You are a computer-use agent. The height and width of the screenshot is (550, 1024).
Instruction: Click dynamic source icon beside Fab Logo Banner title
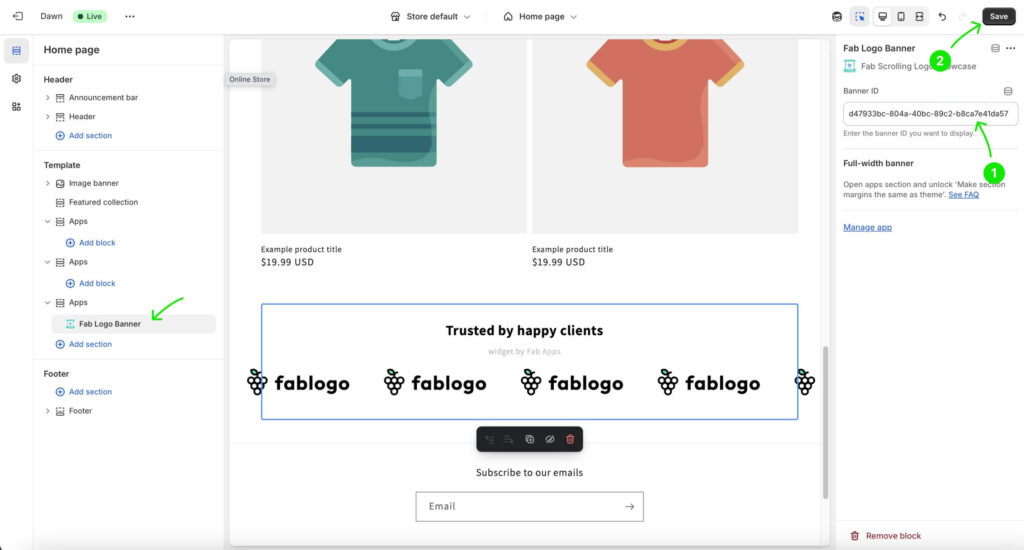click(x=995, y=48)
